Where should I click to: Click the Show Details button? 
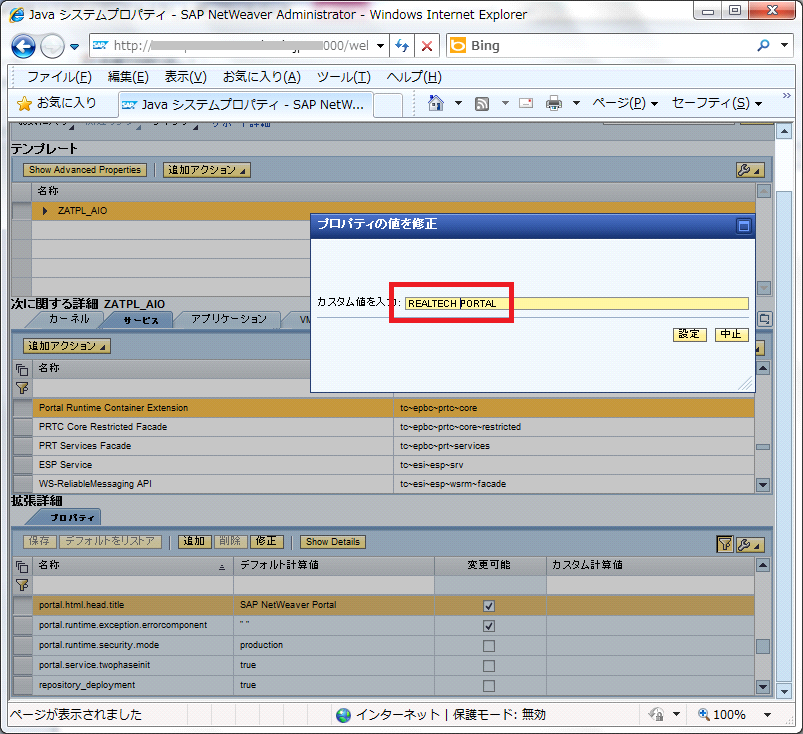pos(333,541)
